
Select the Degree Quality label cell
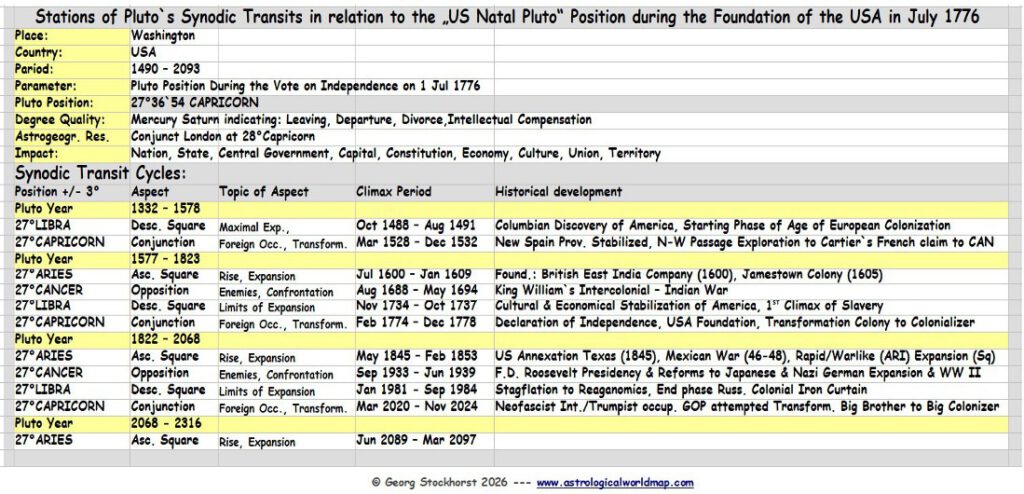click(x=71, y=120)
